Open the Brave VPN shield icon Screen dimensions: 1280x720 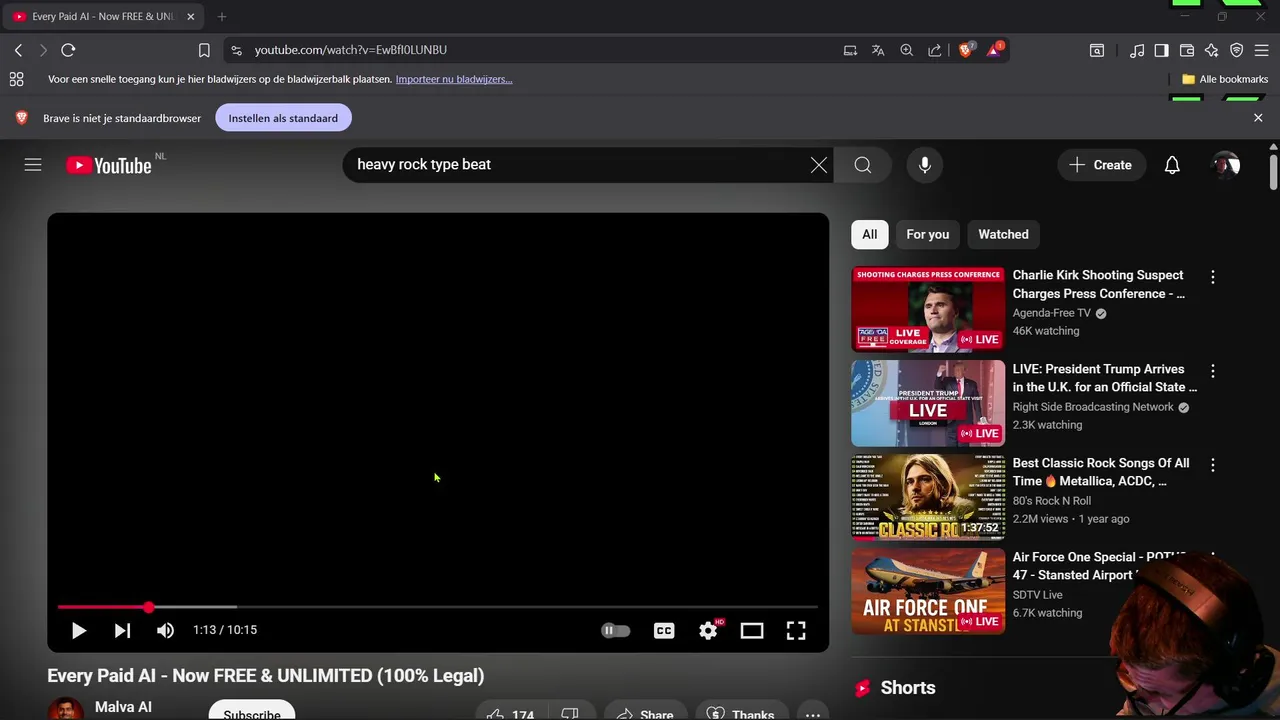click(1236, 50)
